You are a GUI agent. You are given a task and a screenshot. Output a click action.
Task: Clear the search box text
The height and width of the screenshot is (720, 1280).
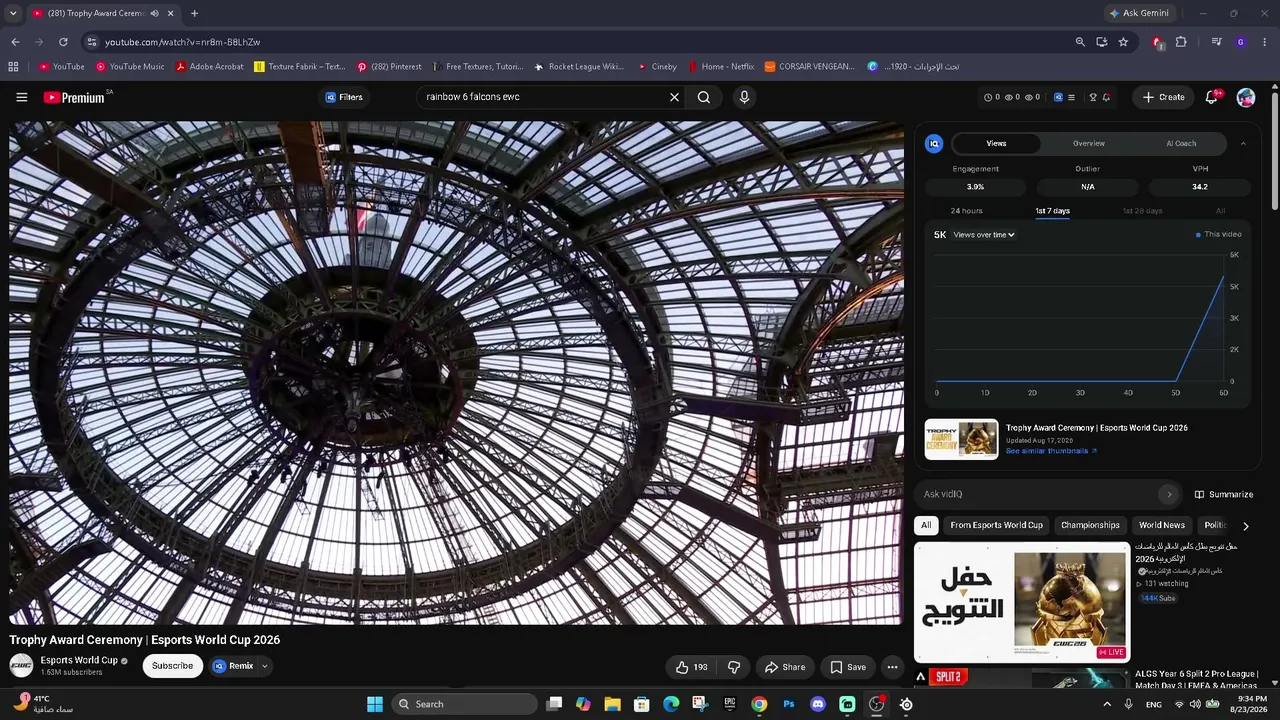(674, 97)
